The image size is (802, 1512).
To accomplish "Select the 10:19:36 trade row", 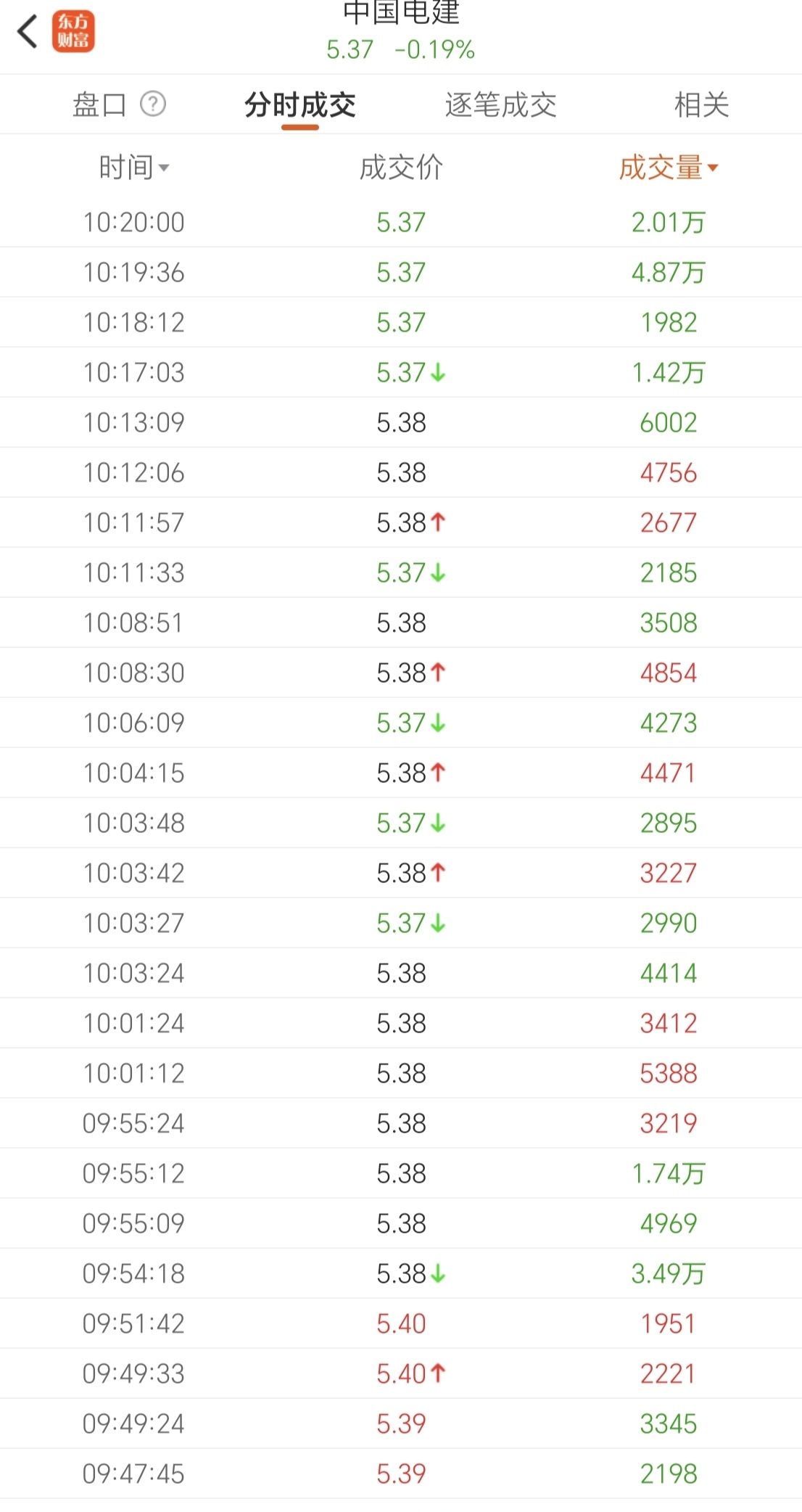I will [x=401, y=273].
